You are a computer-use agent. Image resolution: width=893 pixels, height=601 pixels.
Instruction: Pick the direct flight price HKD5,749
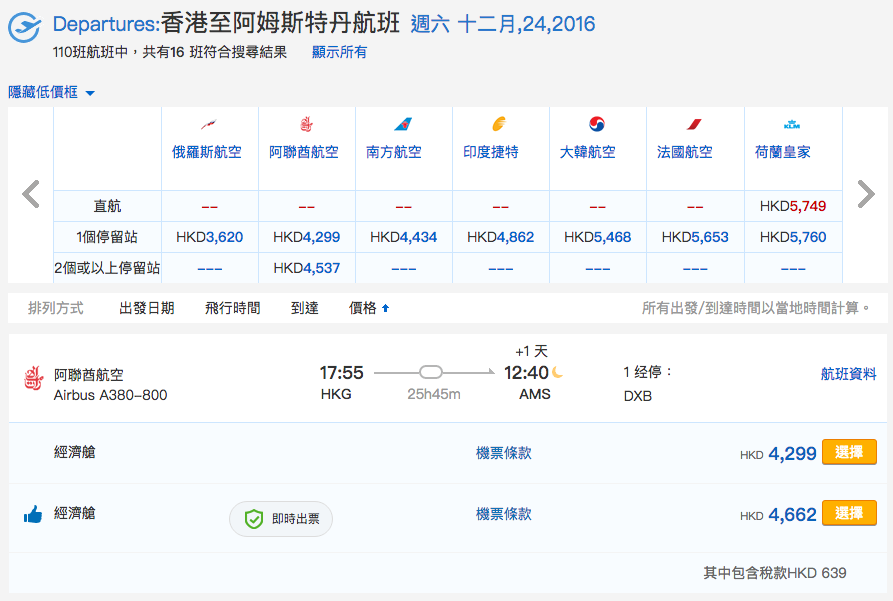[793, 206]
